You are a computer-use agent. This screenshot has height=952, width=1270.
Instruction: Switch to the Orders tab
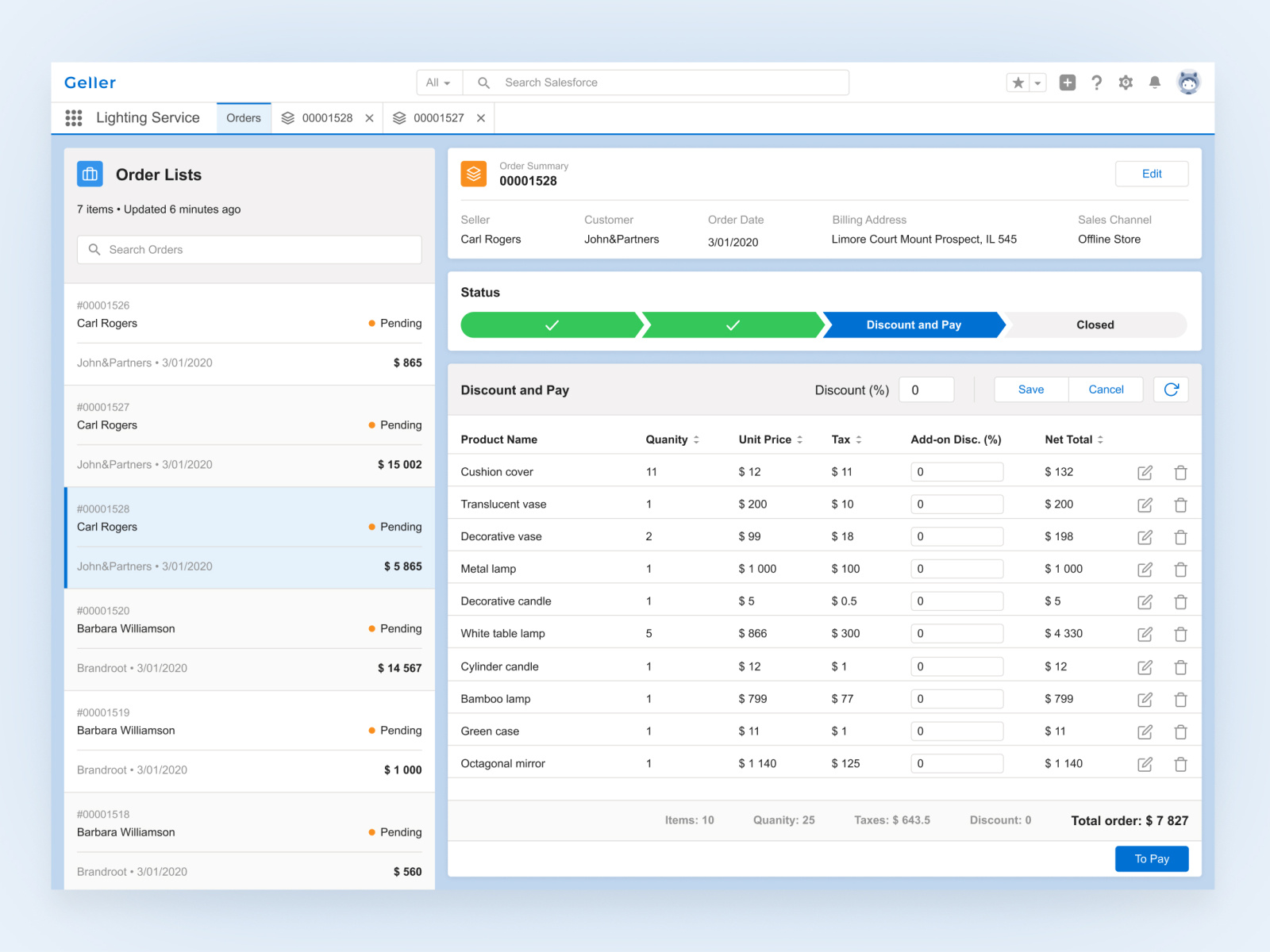pyautogui.click(x=243, y=118)
